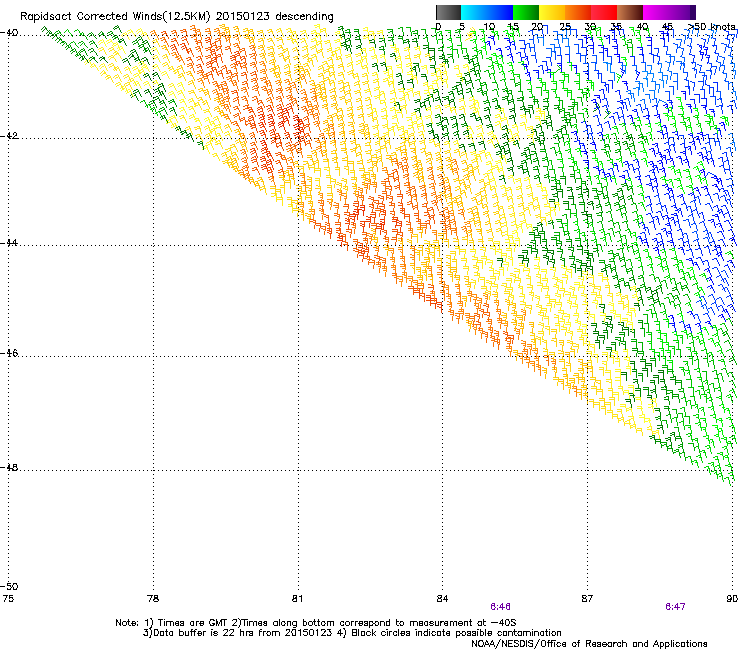
Task: Click the '>50 knots' legend label
Action: point(711,26)
